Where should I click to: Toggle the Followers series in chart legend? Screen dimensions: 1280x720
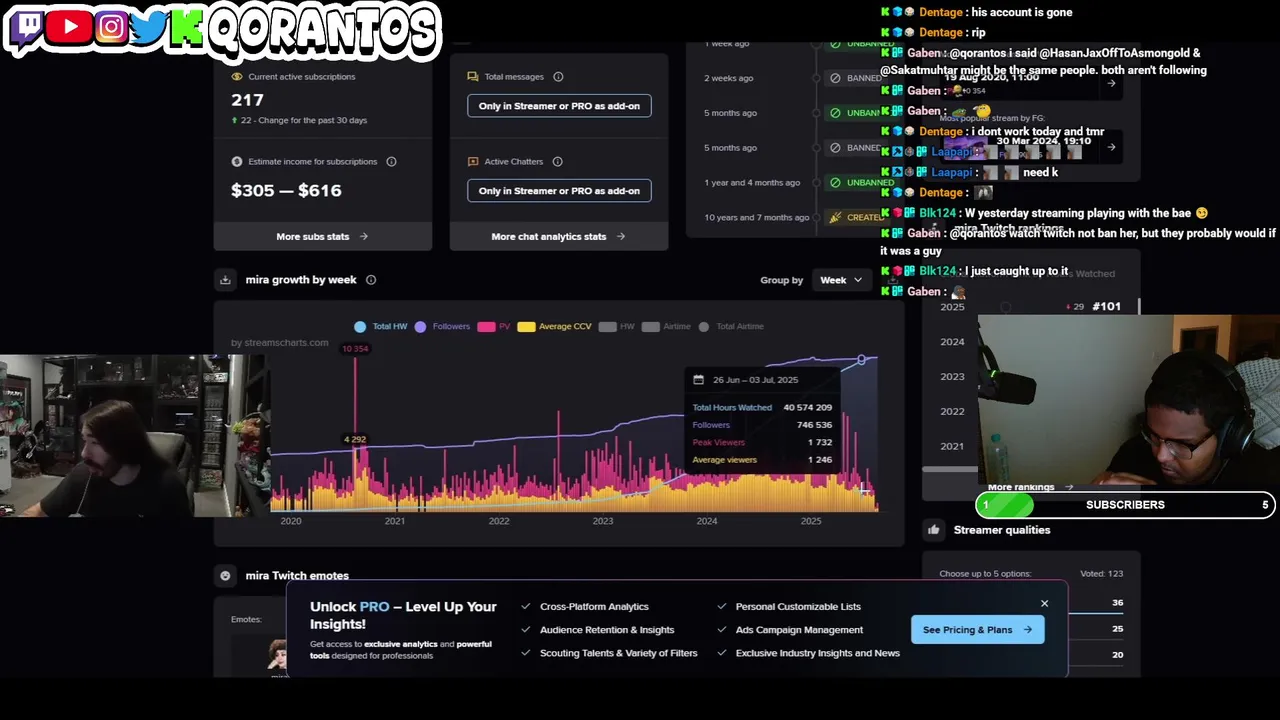pyautogui.click(x=442, y=326)
